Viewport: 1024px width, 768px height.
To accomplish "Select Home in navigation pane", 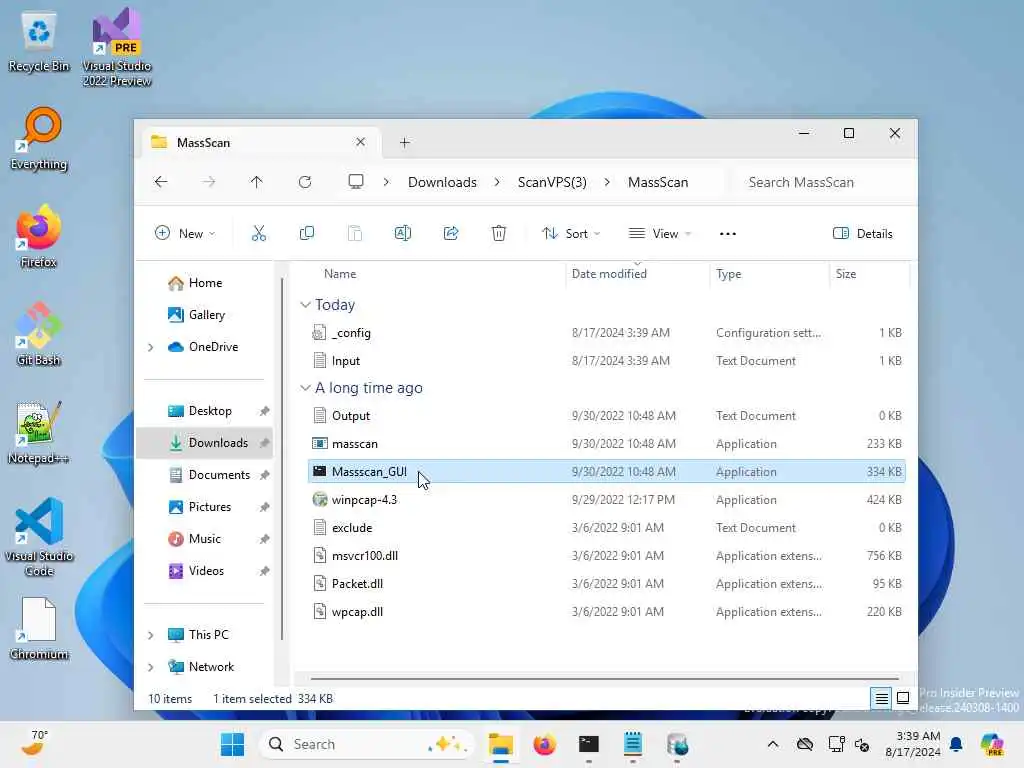I will (205, 283).
